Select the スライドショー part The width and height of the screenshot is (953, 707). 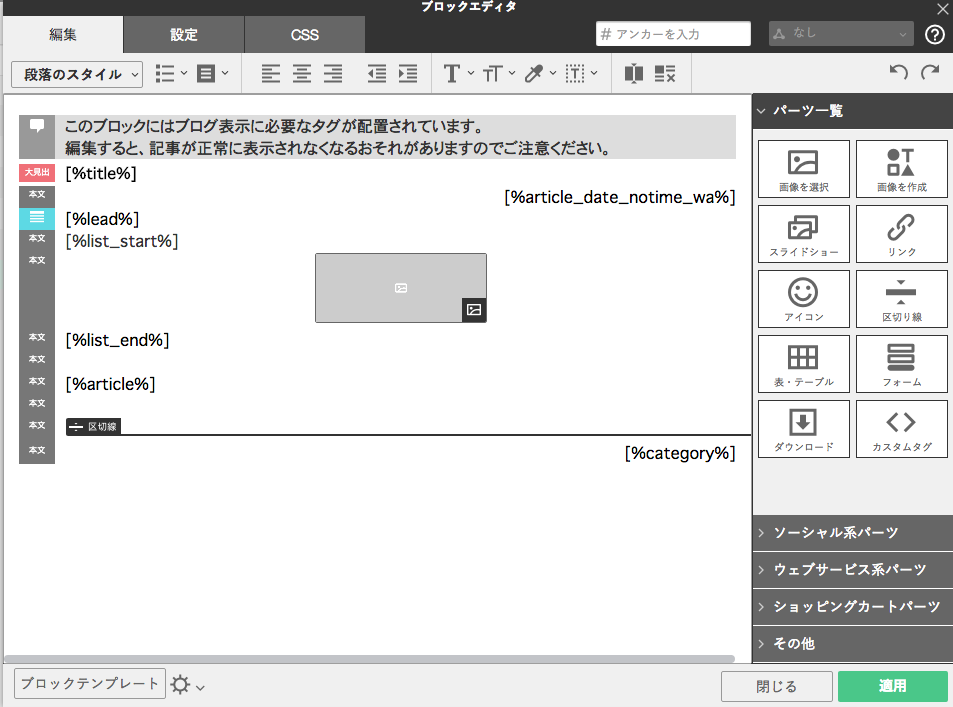click(803, 234)
